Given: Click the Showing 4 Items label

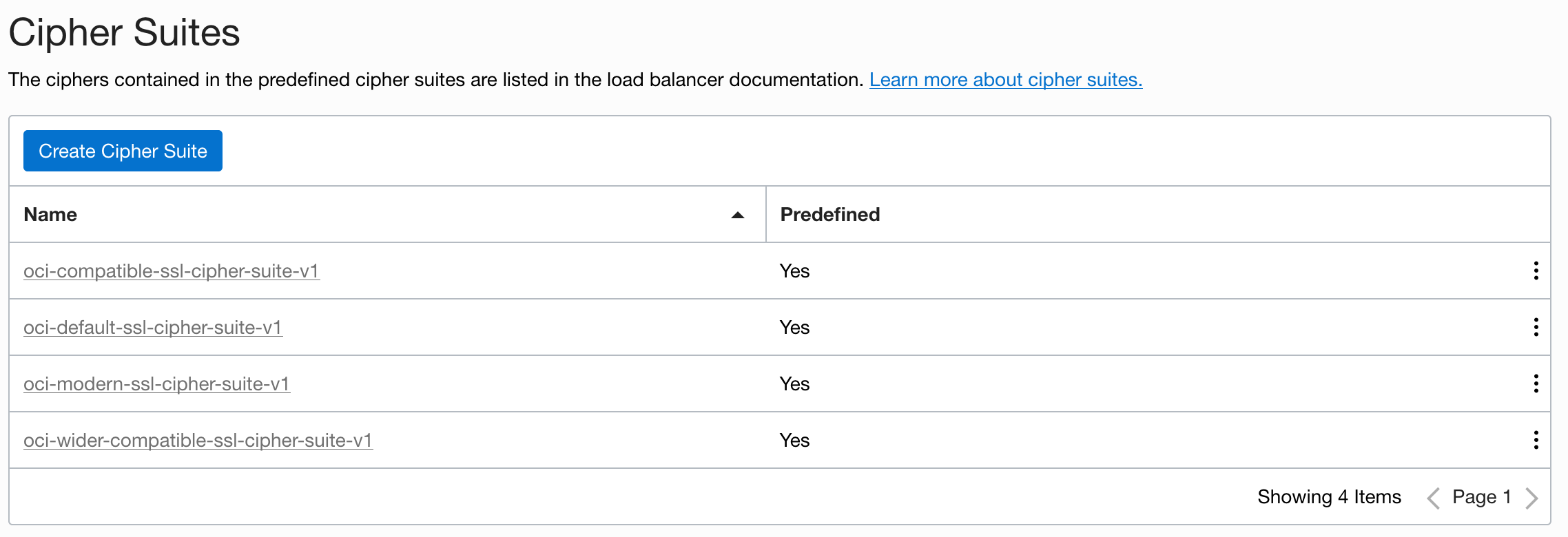Looking at the screenshot, I should pyautogui.click(x=1329, y=497).
